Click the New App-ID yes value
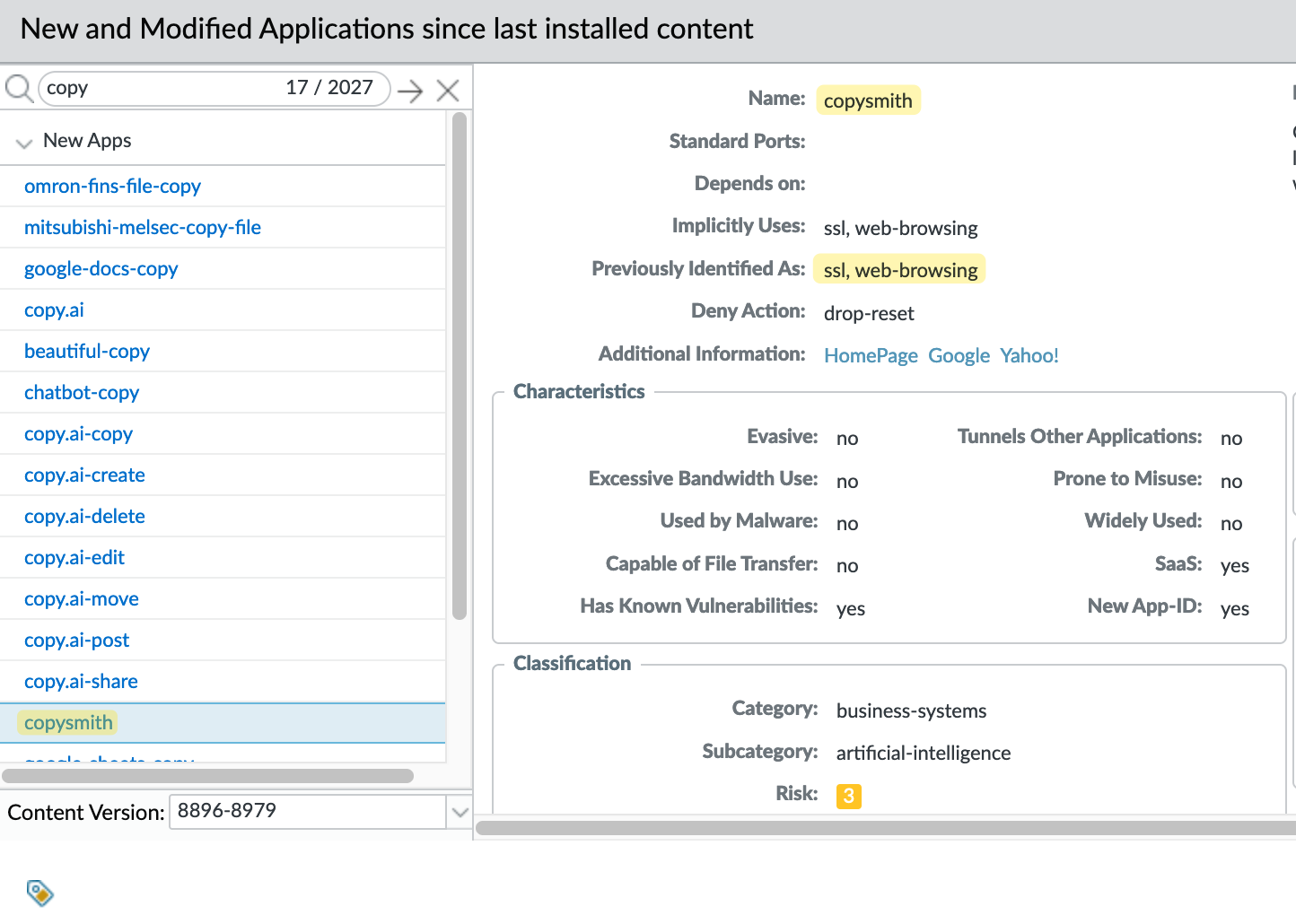The image size is (1296, 924). point(1235,608)
